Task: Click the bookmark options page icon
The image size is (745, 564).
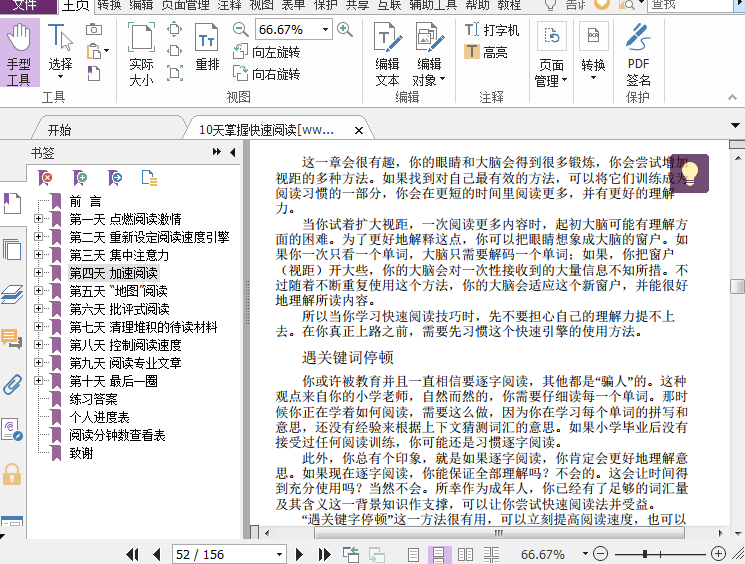Action: (149, 178)
